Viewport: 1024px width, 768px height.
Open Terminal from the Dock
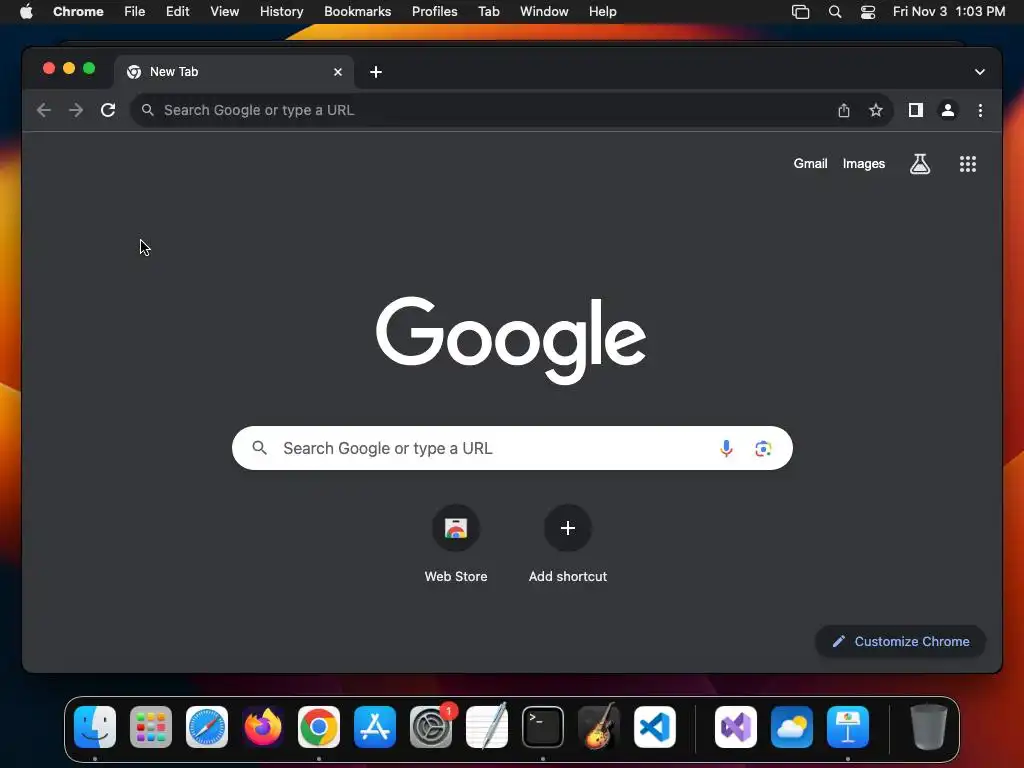543,727
